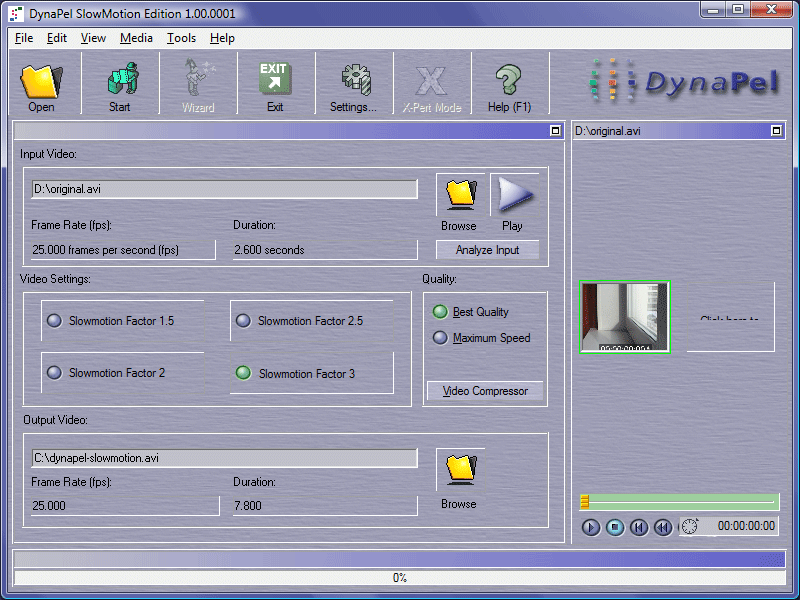Click the output video path field

pos(224,458)
